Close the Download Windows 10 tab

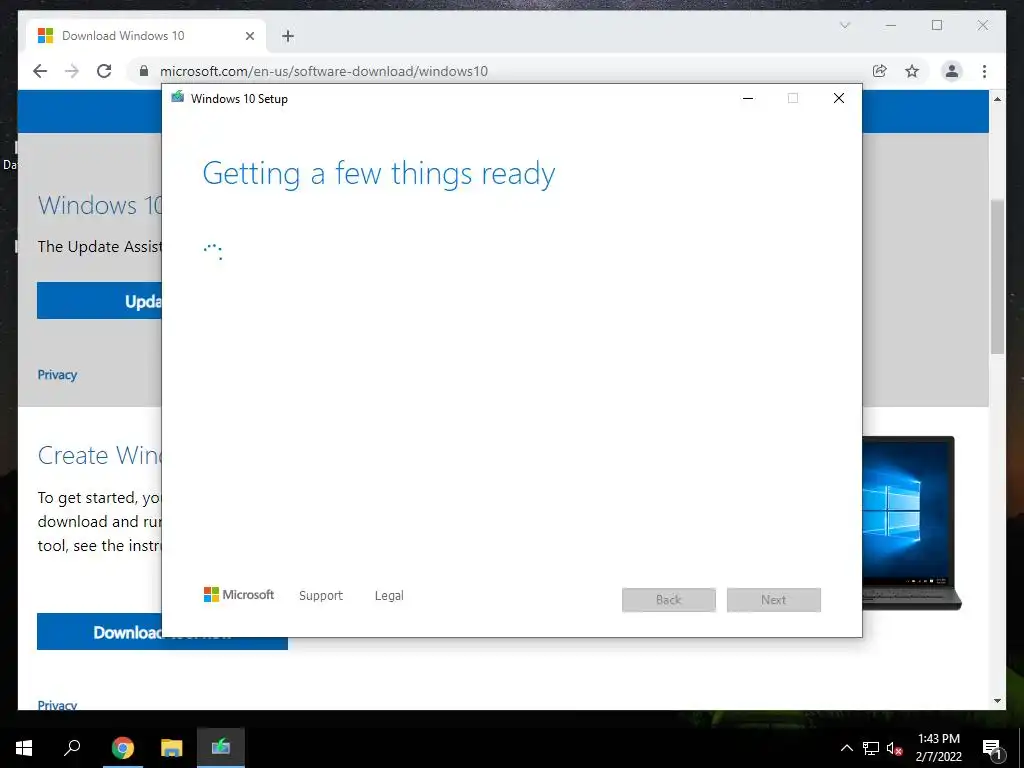coord(249,36)
